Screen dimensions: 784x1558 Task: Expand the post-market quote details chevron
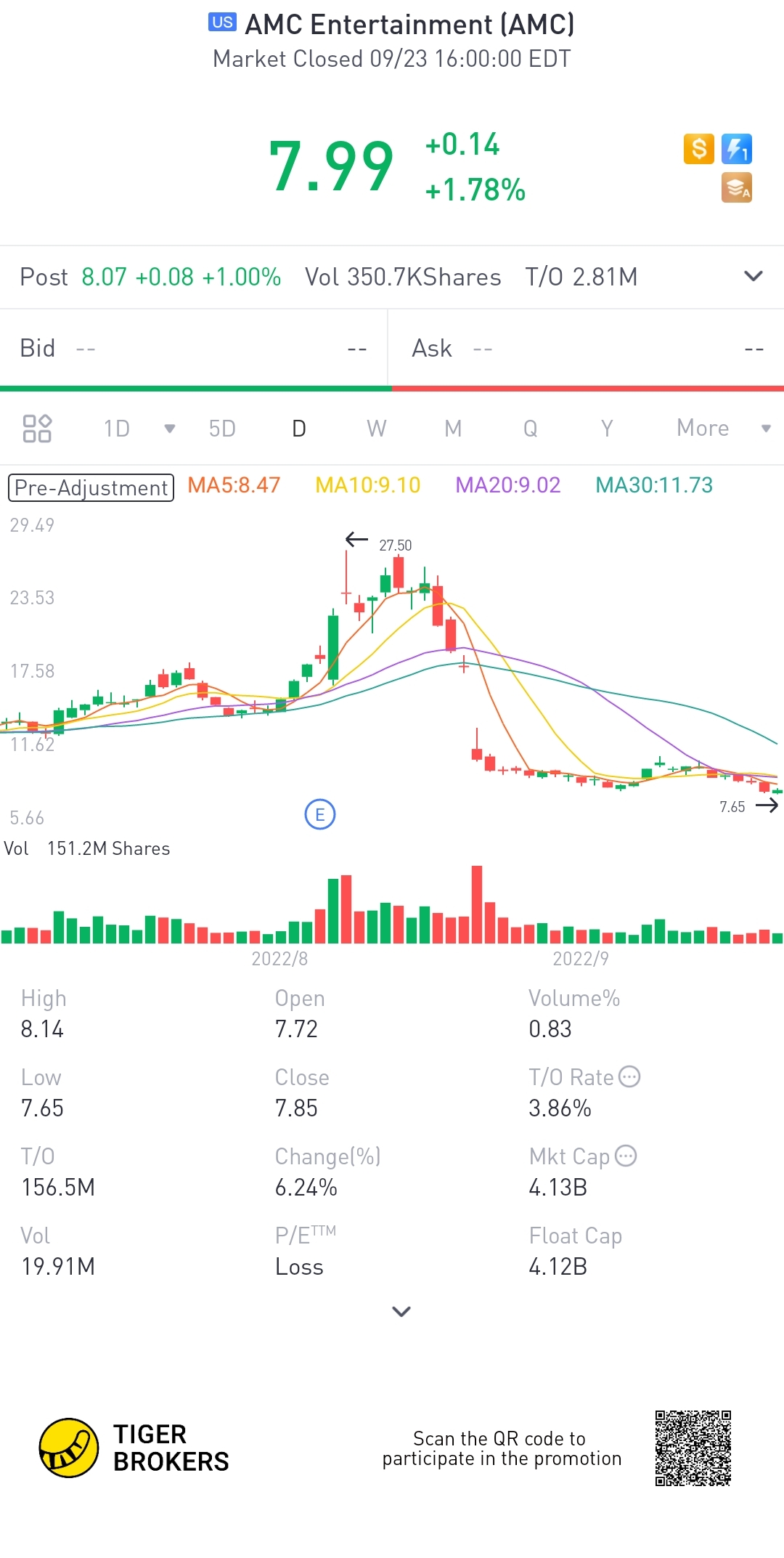[x=754, y=276]
